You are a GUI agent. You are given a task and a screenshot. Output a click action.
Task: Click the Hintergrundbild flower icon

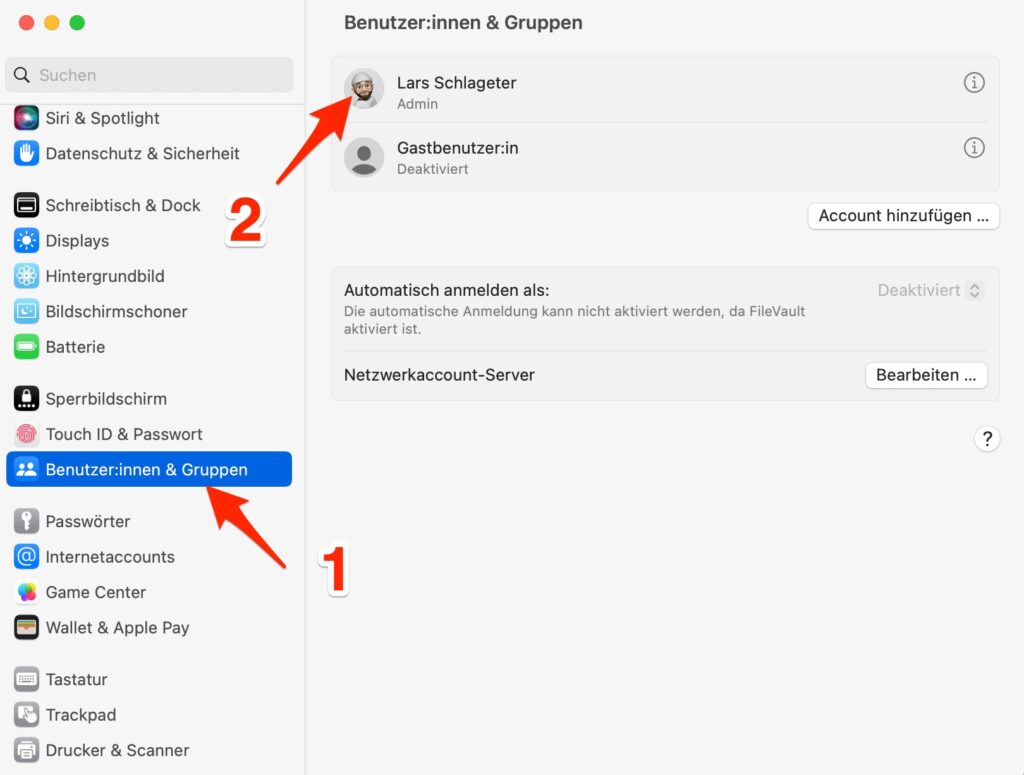(x=26, y=276)
